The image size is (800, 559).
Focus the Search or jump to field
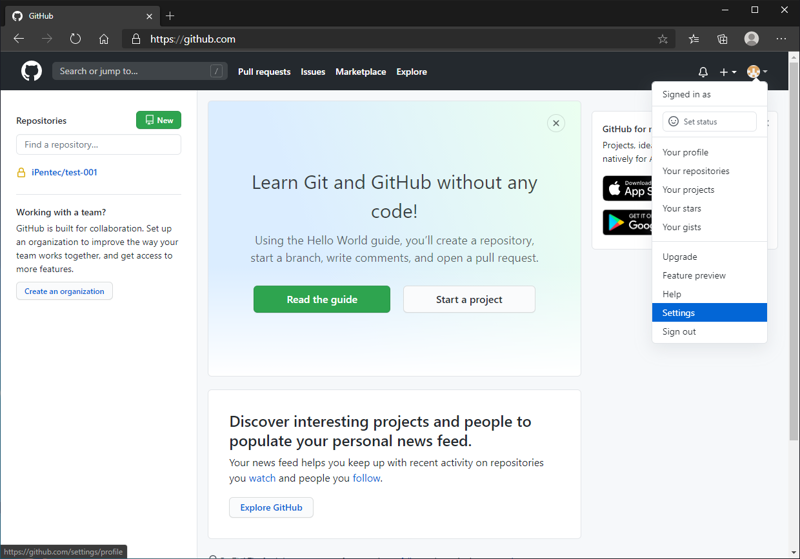coord(139,71)
